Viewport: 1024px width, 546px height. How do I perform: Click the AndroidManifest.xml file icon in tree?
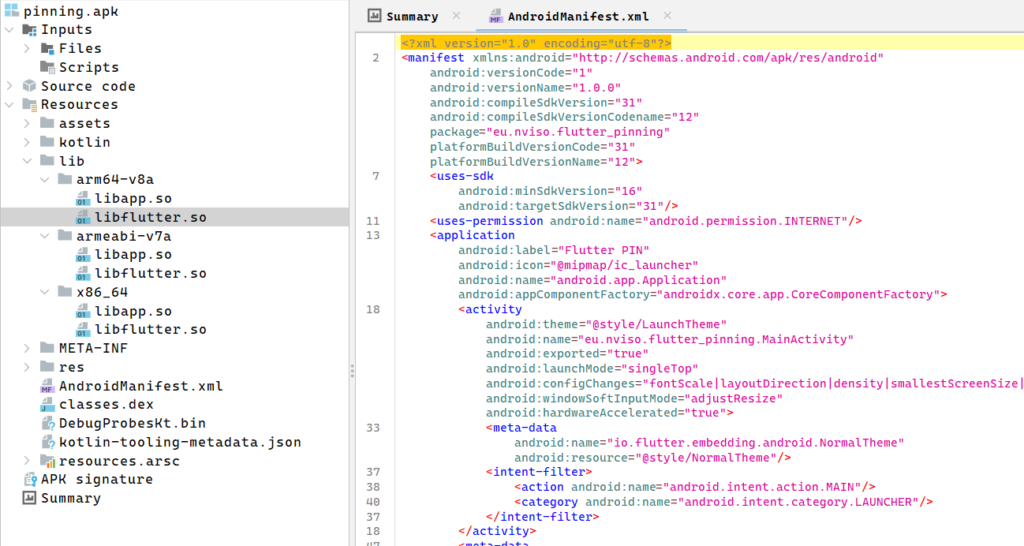[x=46, y=386]
